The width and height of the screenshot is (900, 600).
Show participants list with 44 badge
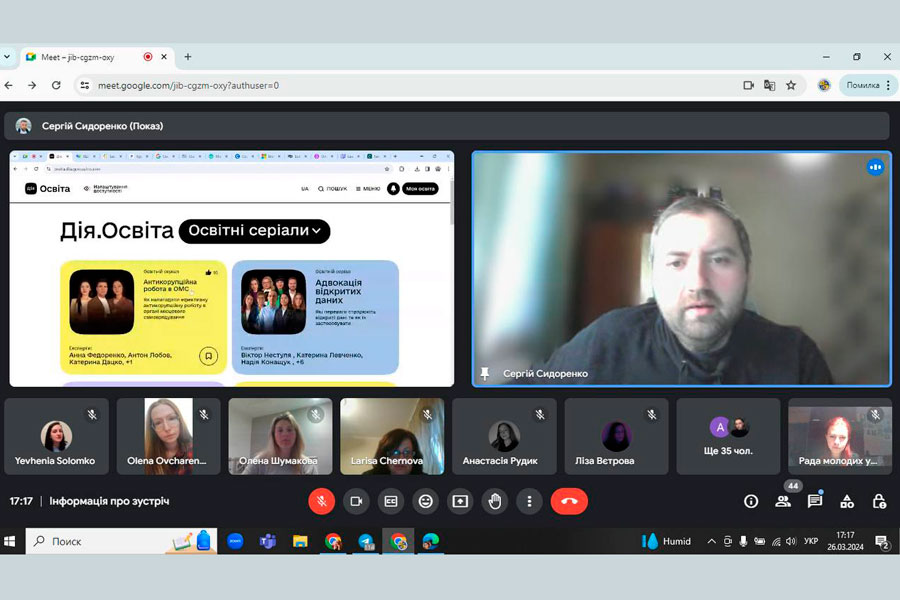pos(783,501)
